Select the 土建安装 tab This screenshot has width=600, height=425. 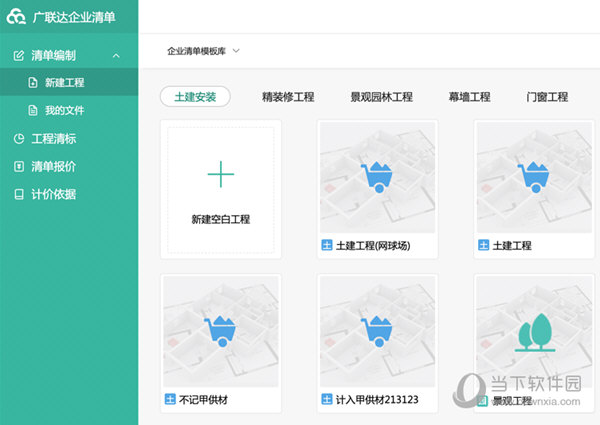[x=195, y=97]
